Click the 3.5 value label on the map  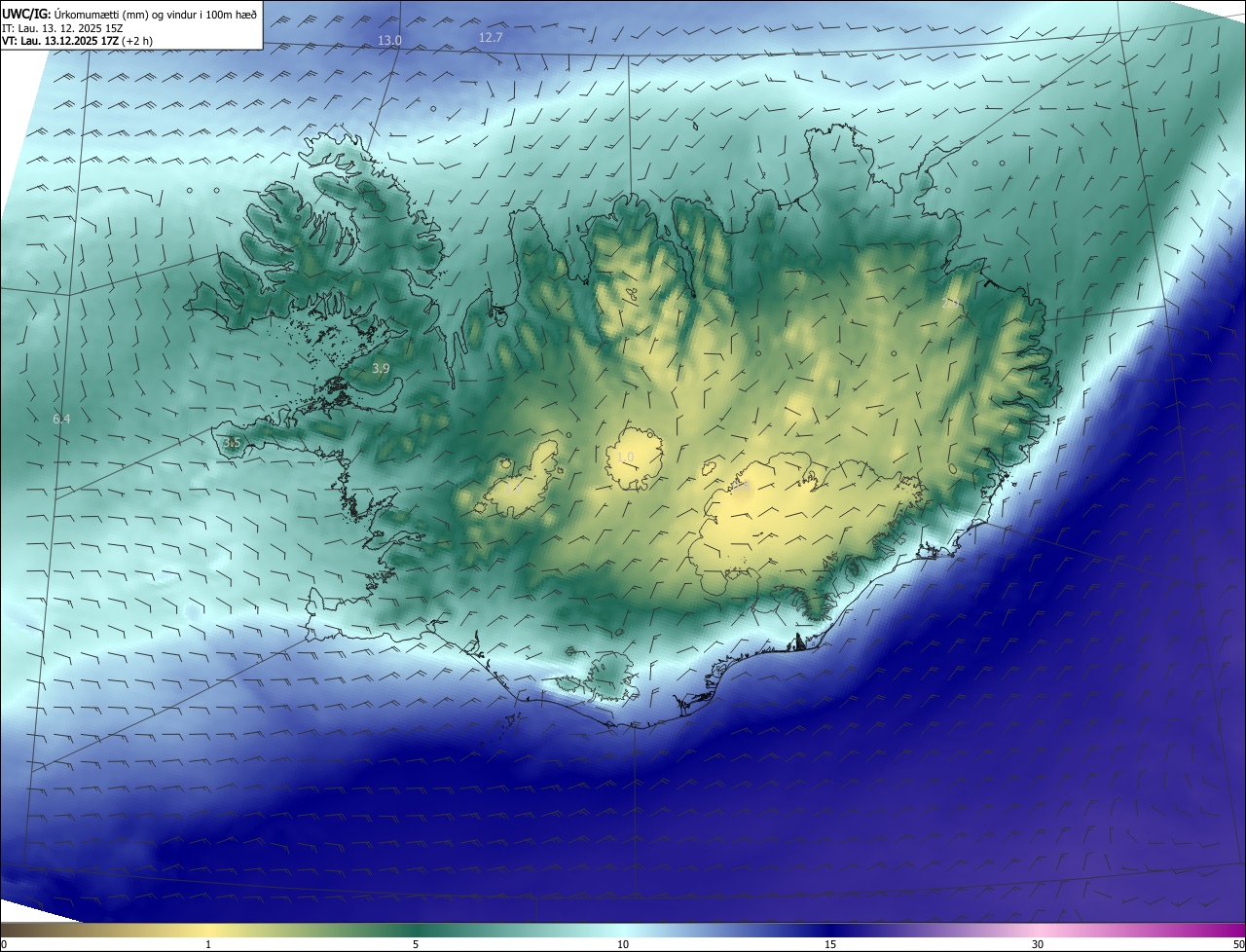coord(231,442)
